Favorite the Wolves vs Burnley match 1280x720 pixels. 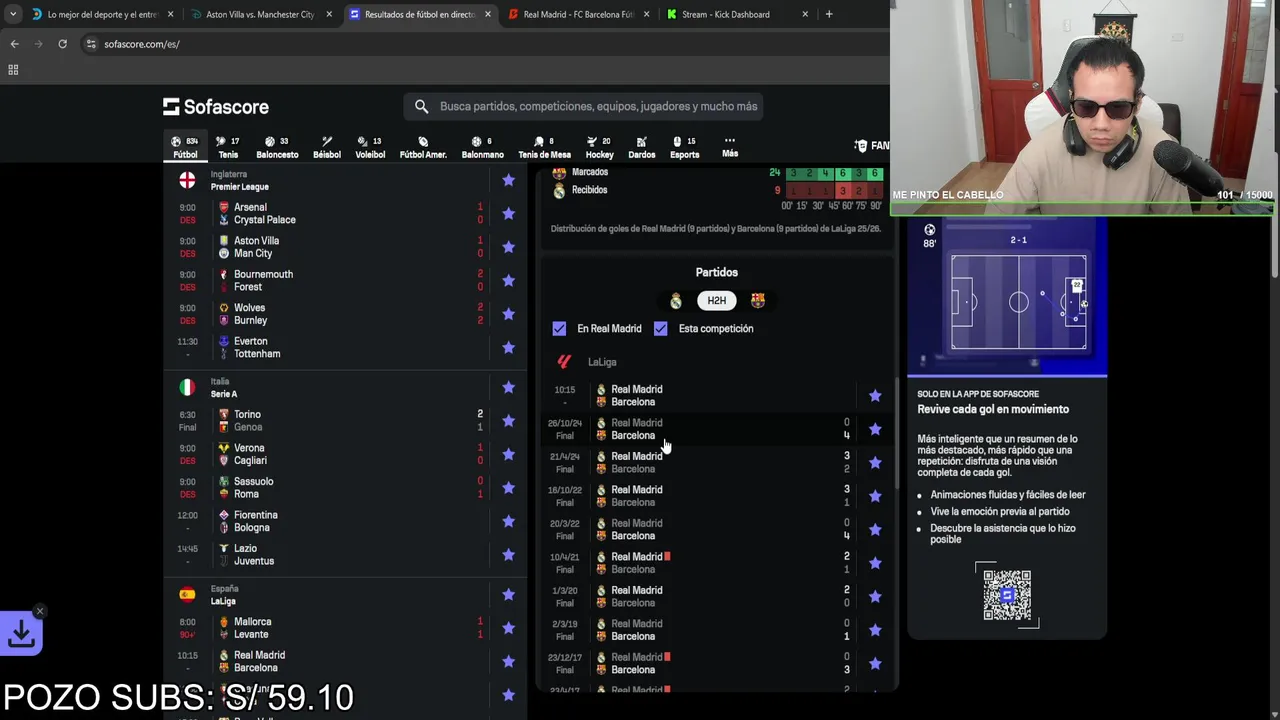[508, 314]
